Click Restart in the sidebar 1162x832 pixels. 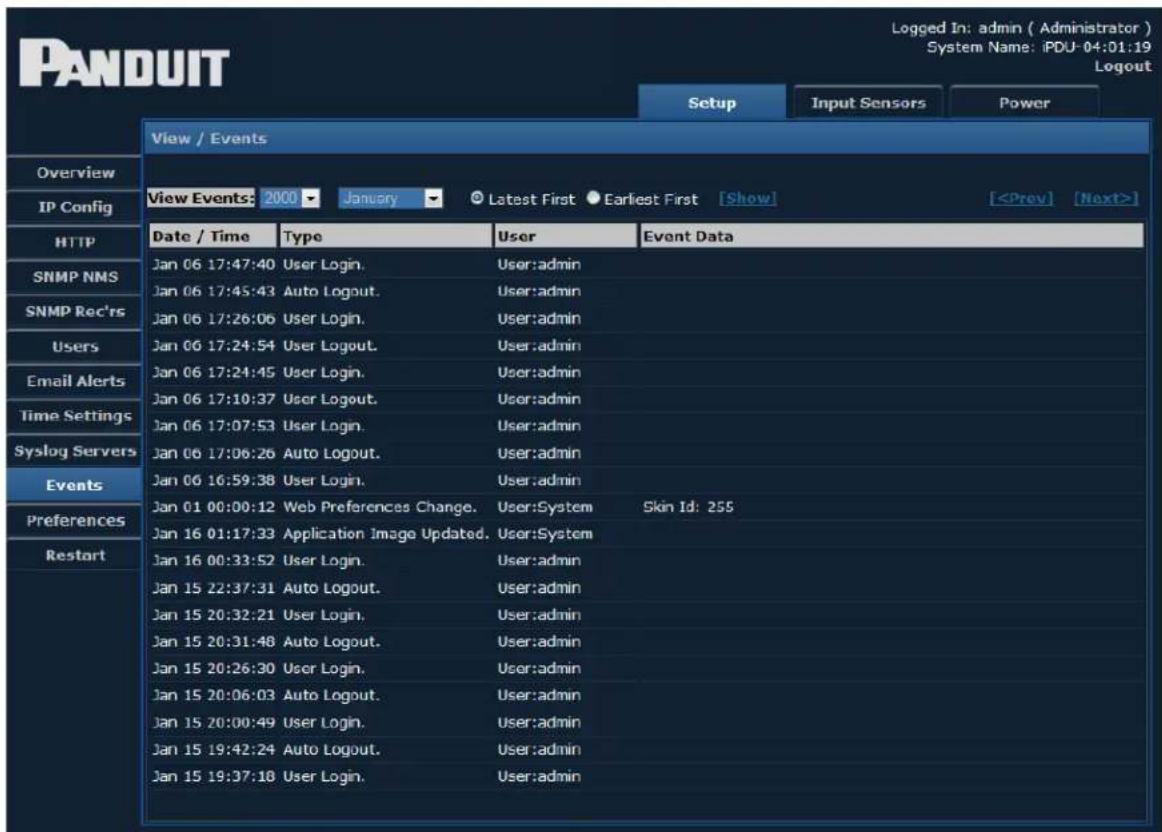75,556
